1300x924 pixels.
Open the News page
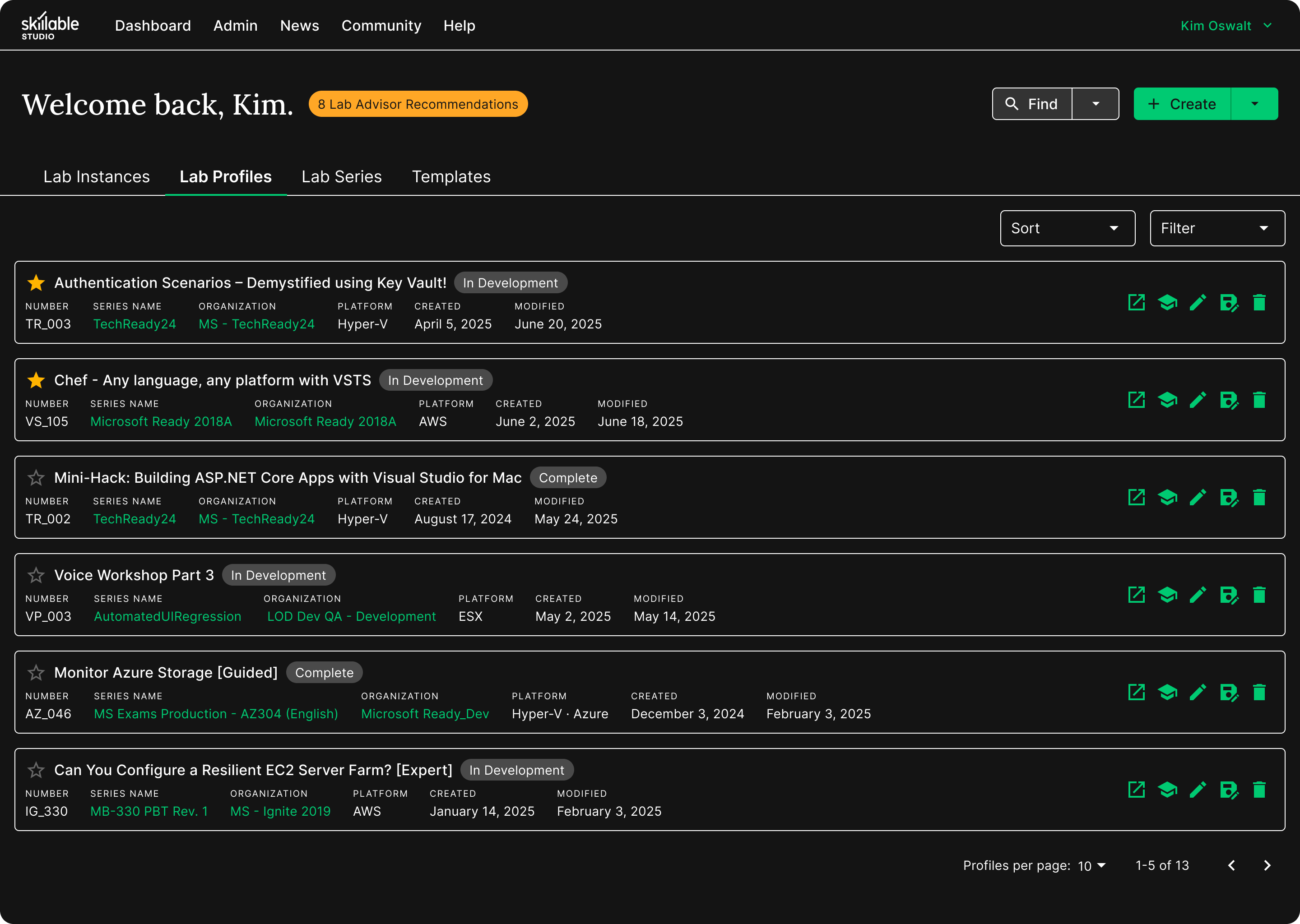[299, 26]
